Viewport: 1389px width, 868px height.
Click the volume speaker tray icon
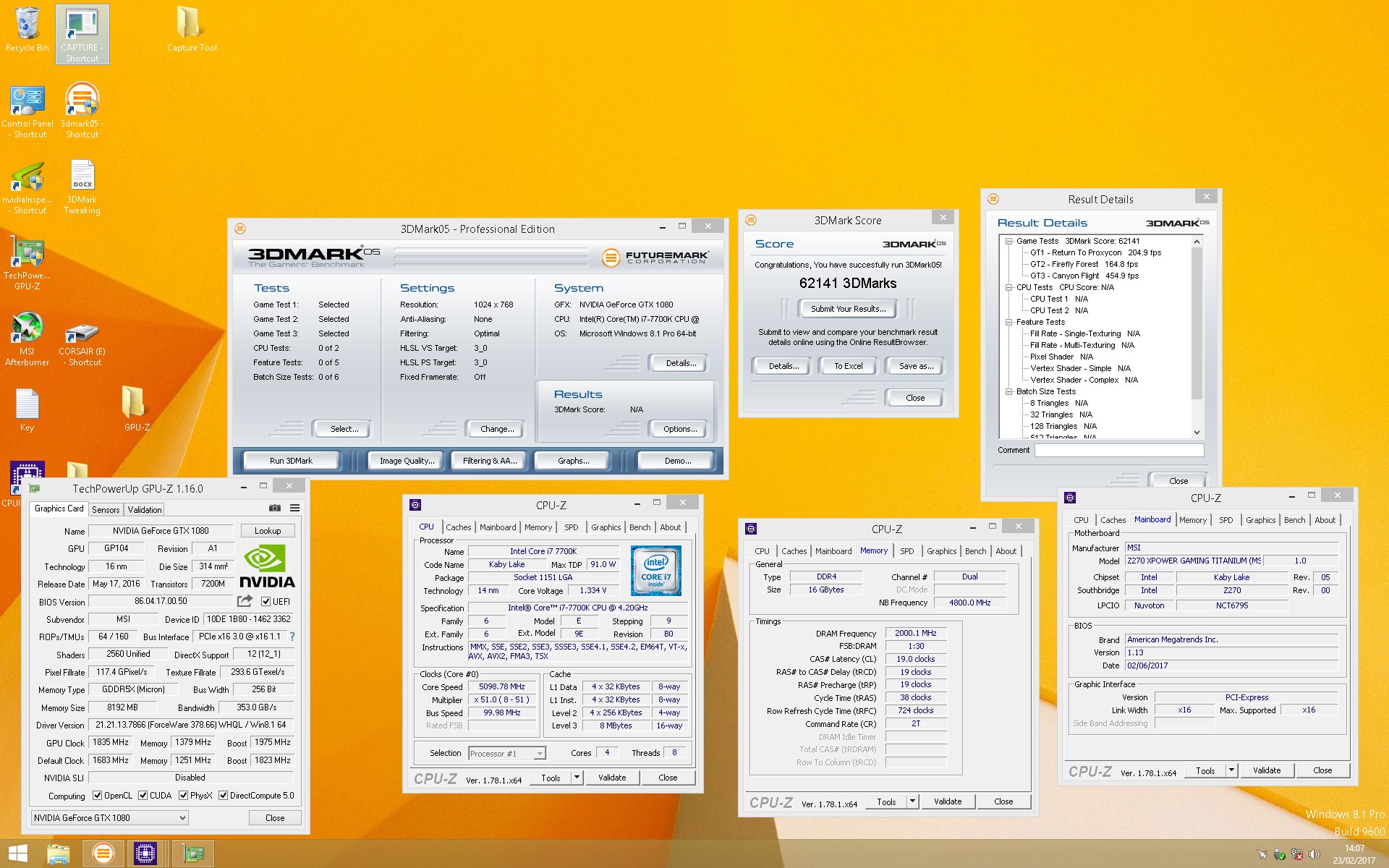1314,854
